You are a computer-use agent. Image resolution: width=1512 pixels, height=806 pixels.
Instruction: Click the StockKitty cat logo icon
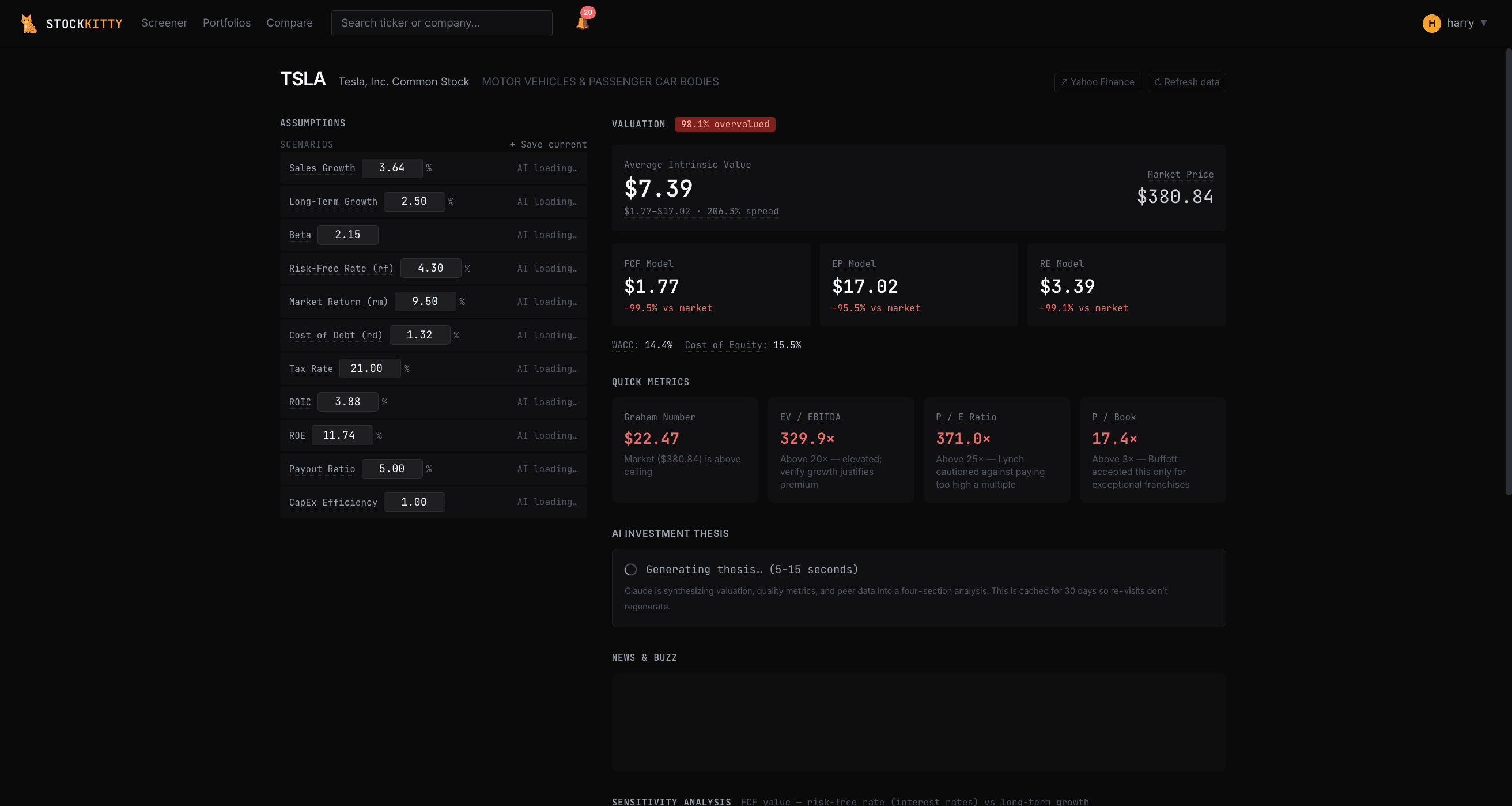(x=29, y=24)
